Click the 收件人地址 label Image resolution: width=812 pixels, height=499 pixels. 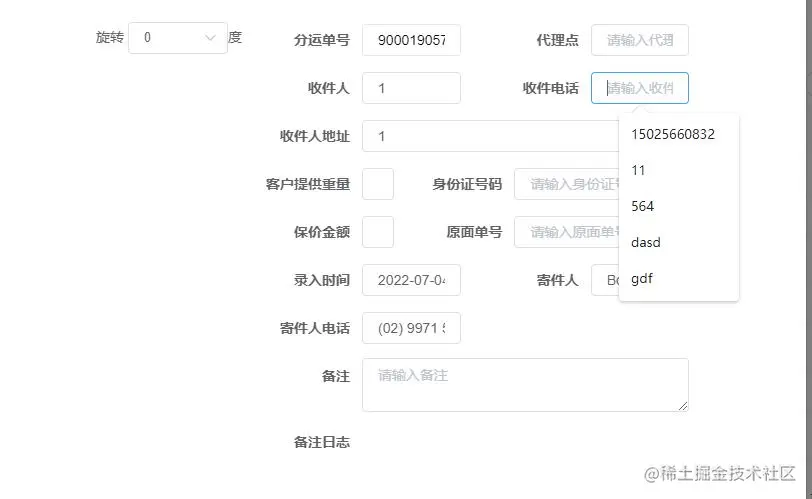[x=315, y=136]
